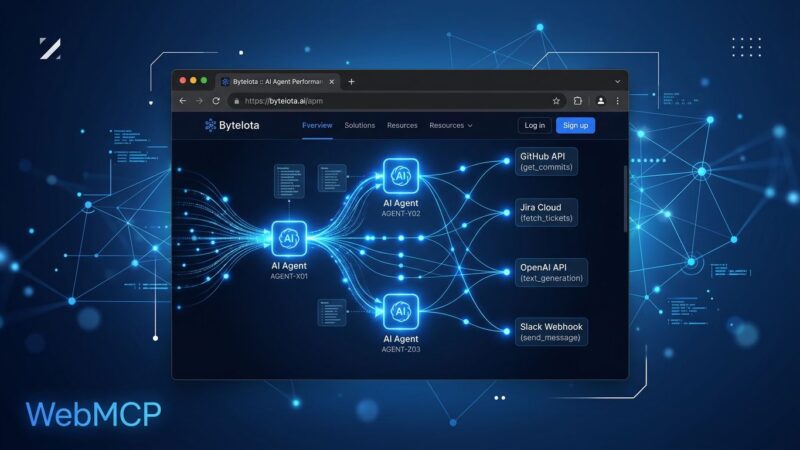This screenshot has height=450, width=800.
Task: Click the AGENT-Y02 label text
Action: tap(401, 213)
